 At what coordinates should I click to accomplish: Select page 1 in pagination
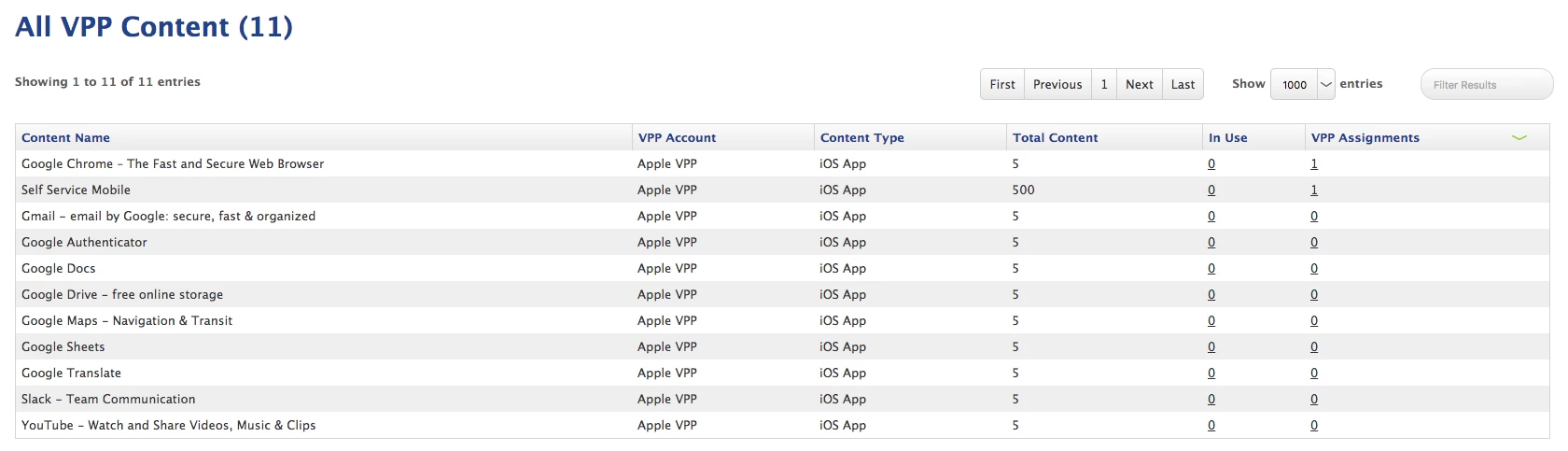1104,84
